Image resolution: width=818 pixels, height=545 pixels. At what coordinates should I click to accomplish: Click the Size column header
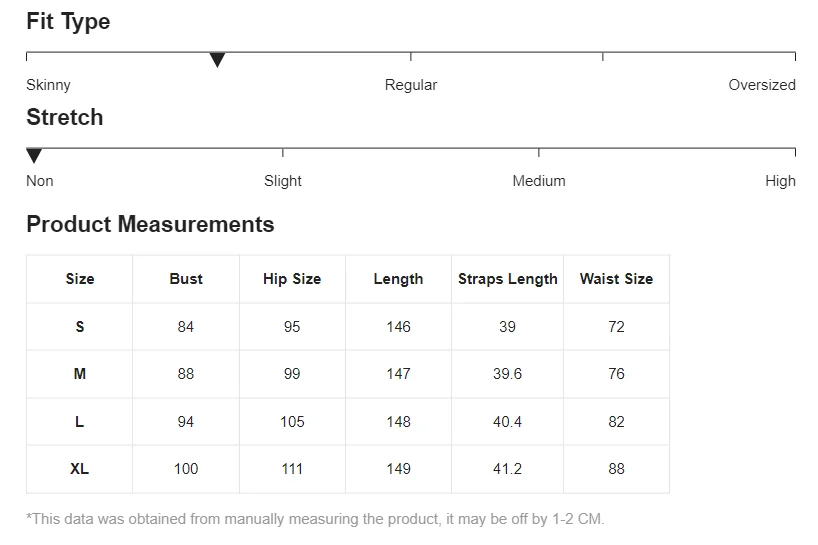tap(80, 279)
